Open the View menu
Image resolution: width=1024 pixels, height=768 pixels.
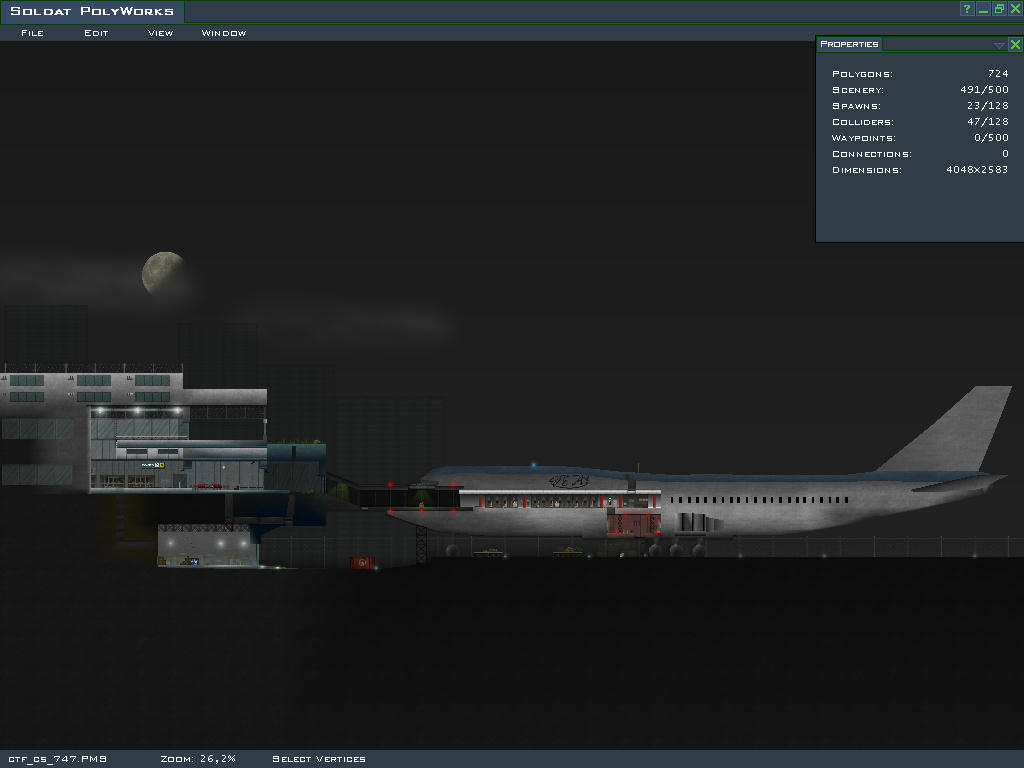point(160,33)
